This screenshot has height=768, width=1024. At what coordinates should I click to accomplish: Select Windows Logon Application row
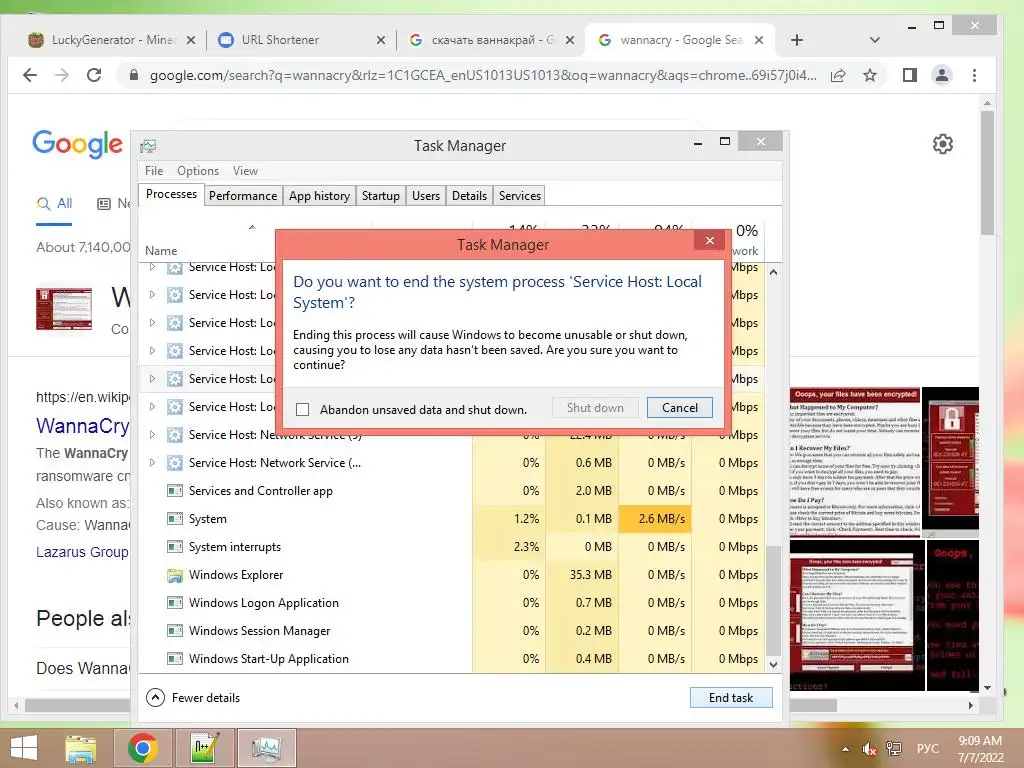pyautogui.click(x=451, y=603)
